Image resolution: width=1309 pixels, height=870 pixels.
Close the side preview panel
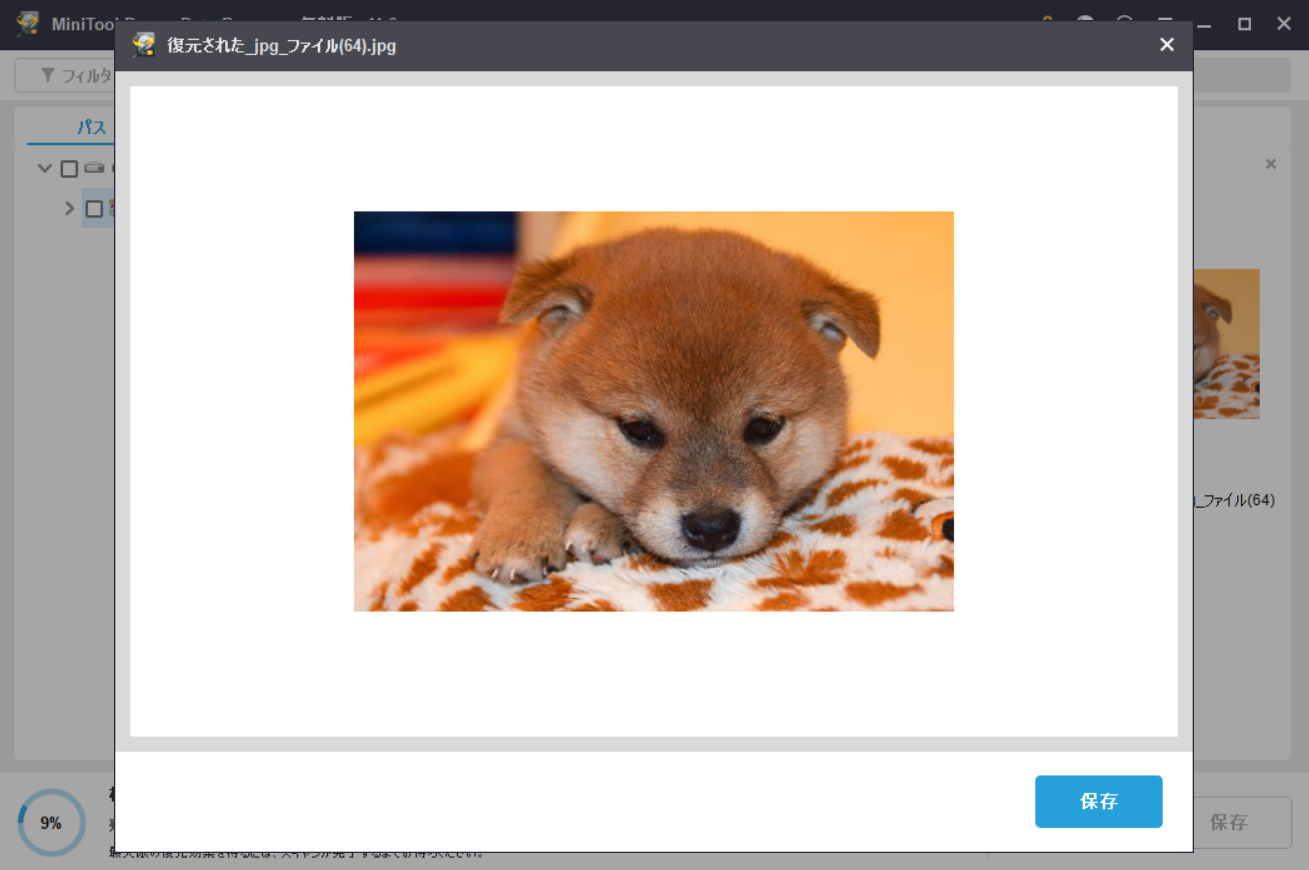1270,164
